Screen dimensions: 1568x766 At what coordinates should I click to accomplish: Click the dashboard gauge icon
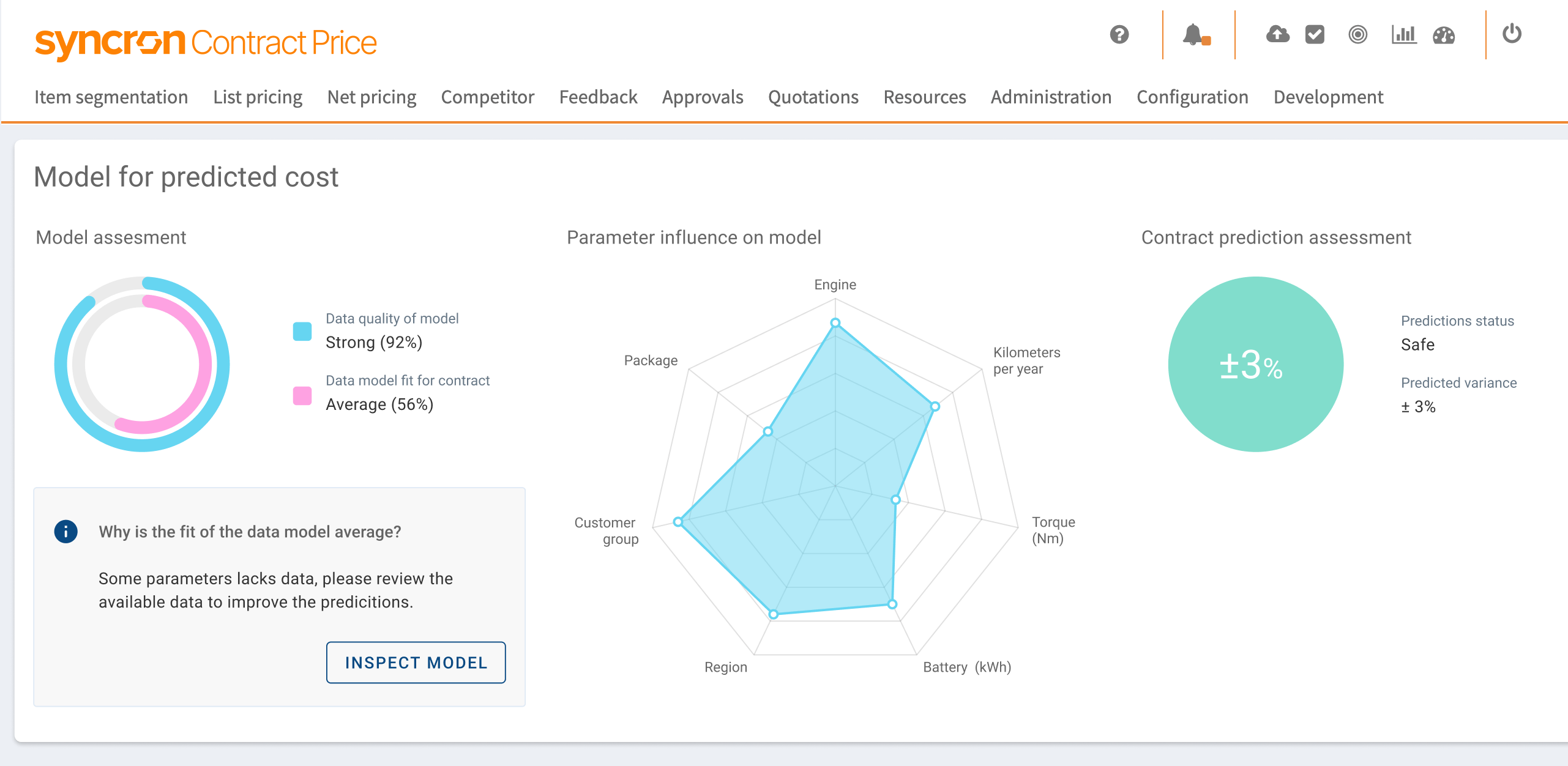tap(1444, 35)
